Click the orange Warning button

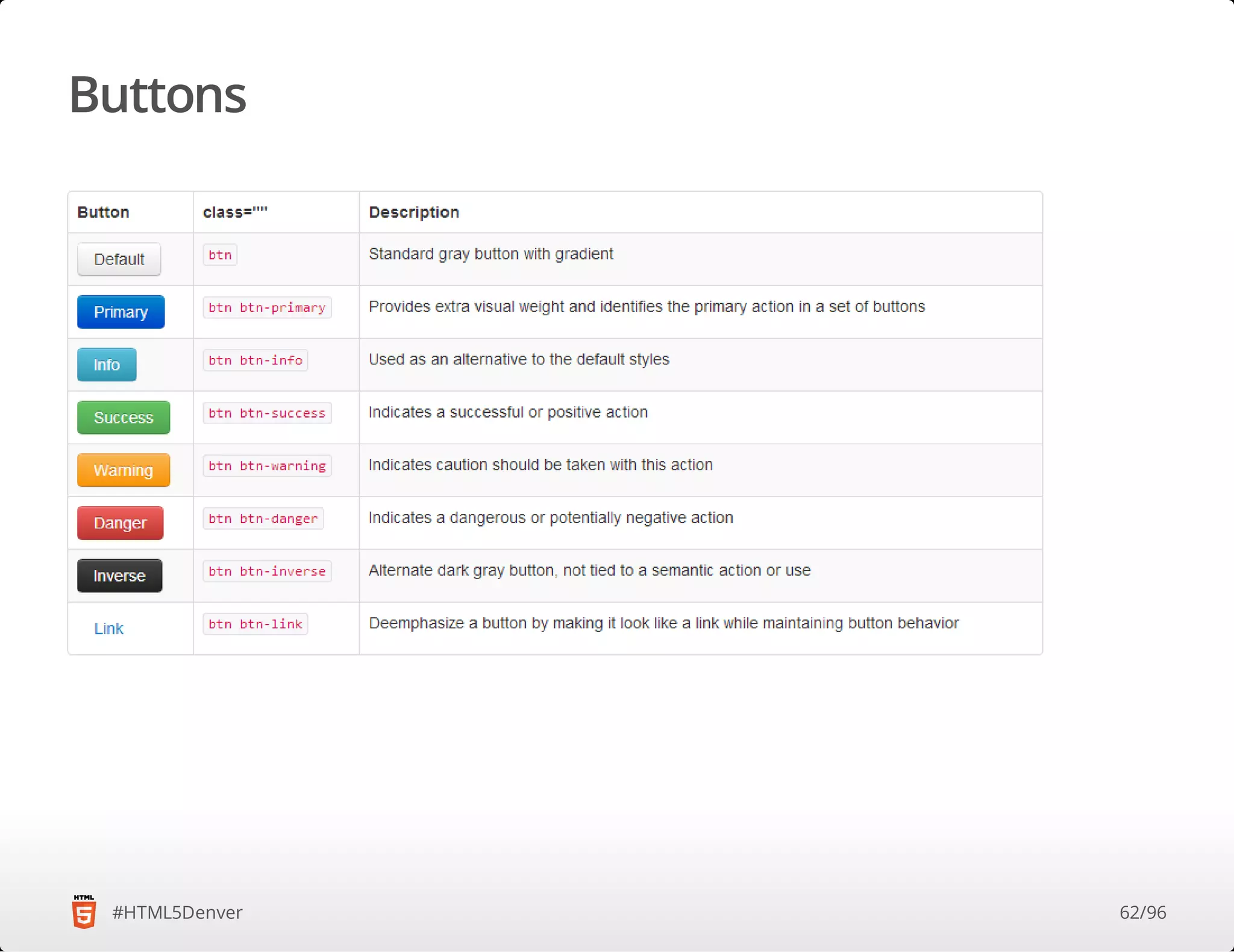point(124,470)
